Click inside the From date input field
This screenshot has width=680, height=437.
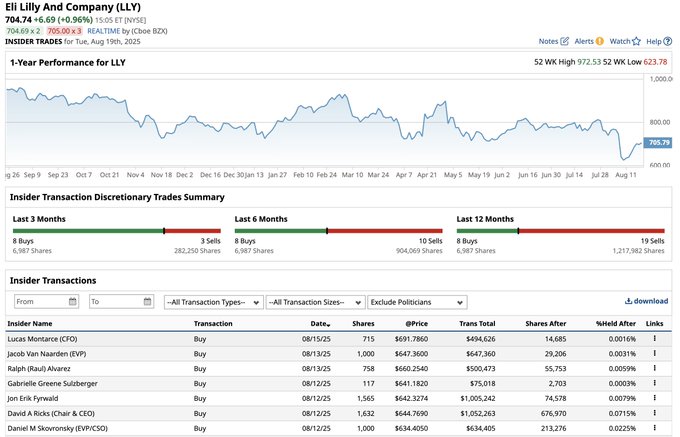coord(40,301)
